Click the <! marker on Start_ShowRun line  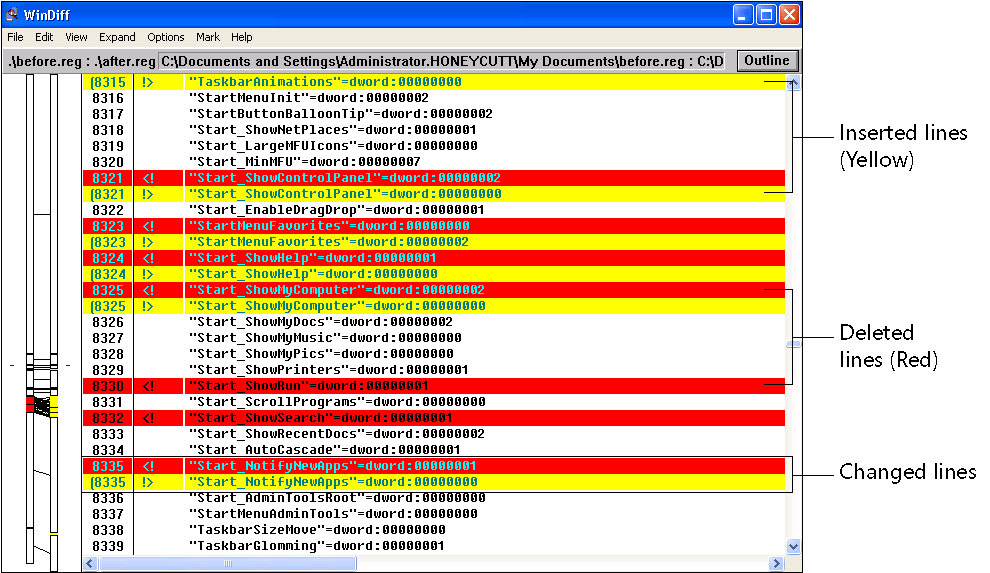pyautogui.click(x=148, y=386)
